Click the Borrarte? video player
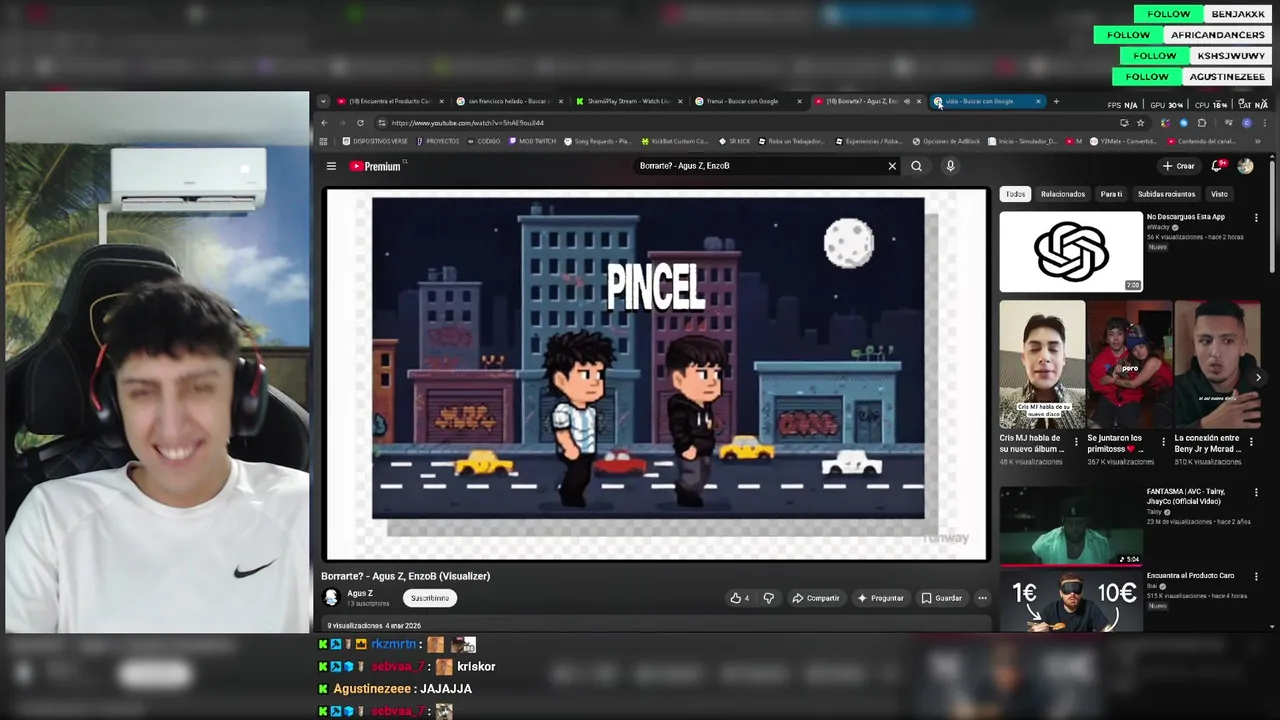1280x720 pixels. (656, 374)
